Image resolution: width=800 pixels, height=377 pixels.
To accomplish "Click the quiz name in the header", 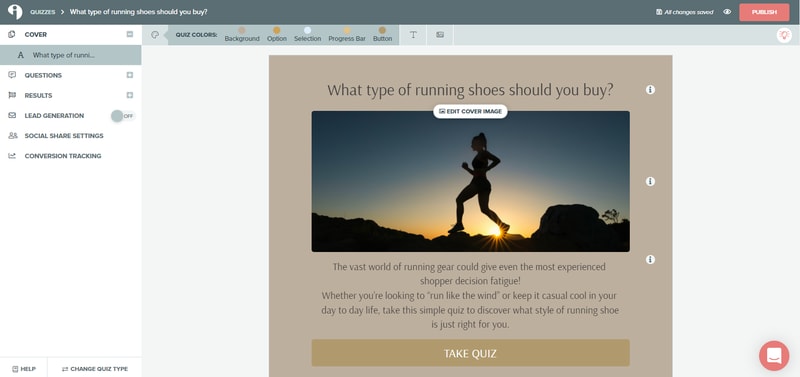I will coord(138,12).
